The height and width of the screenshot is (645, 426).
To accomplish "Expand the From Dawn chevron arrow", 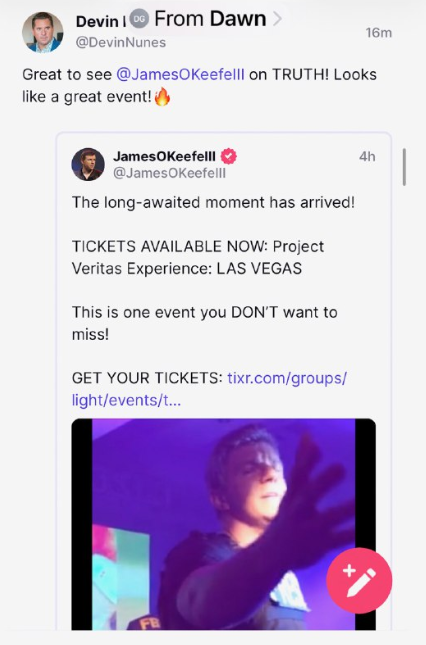I will tap(277, 19).
